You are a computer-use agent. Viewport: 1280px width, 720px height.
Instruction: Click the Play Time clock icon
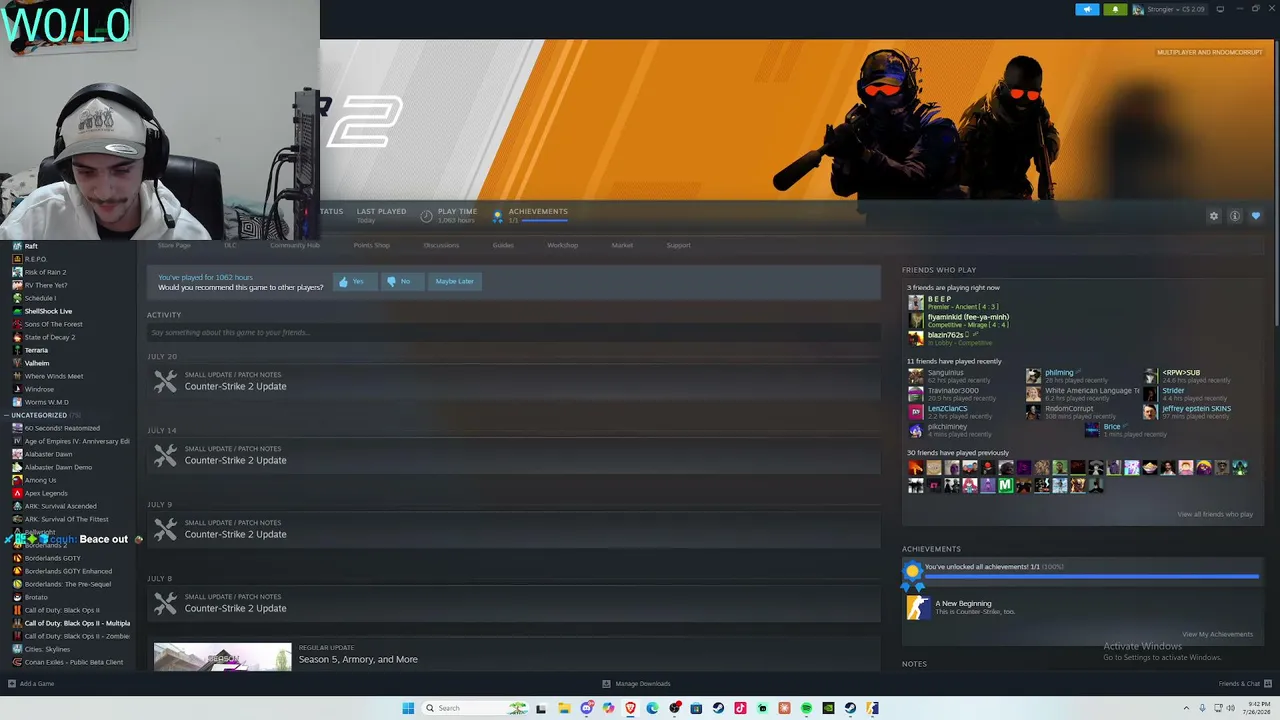coord(427,216)
